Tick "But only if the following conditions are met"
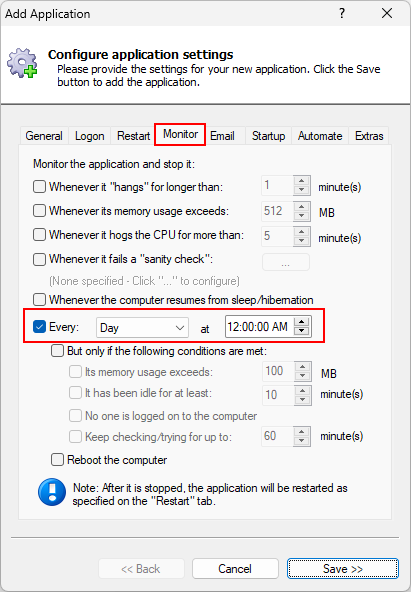This screenshot has width=411, height=592. pos(57,351)
